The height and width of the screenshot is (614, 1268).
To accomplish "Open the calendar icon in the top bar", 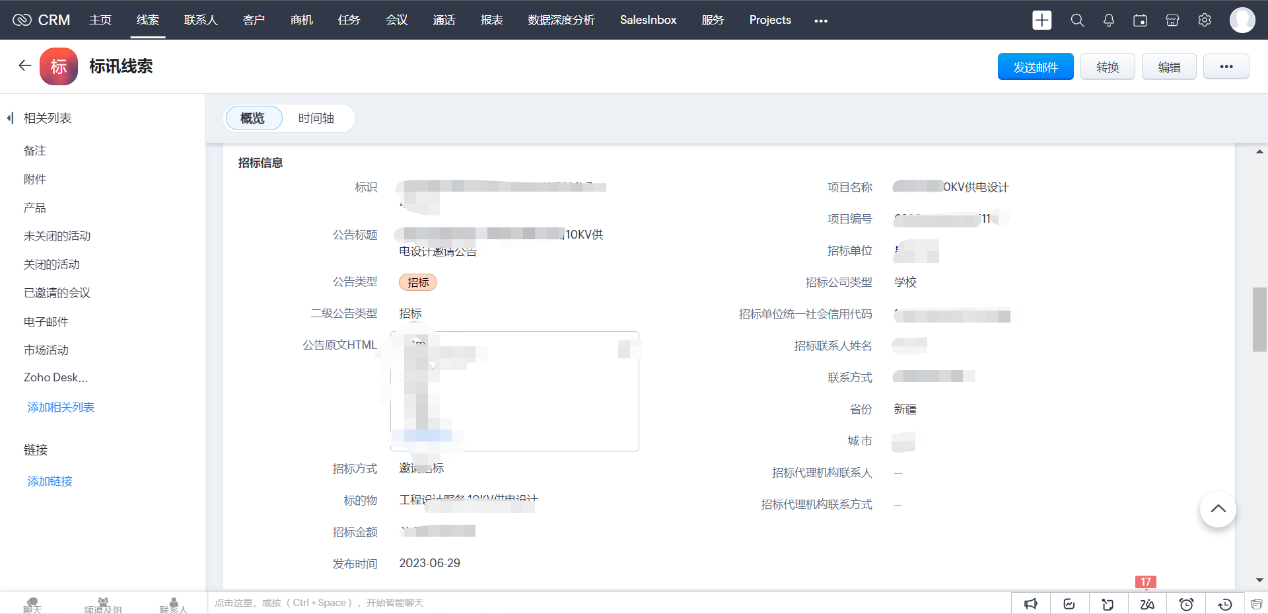I will 1140,19.
